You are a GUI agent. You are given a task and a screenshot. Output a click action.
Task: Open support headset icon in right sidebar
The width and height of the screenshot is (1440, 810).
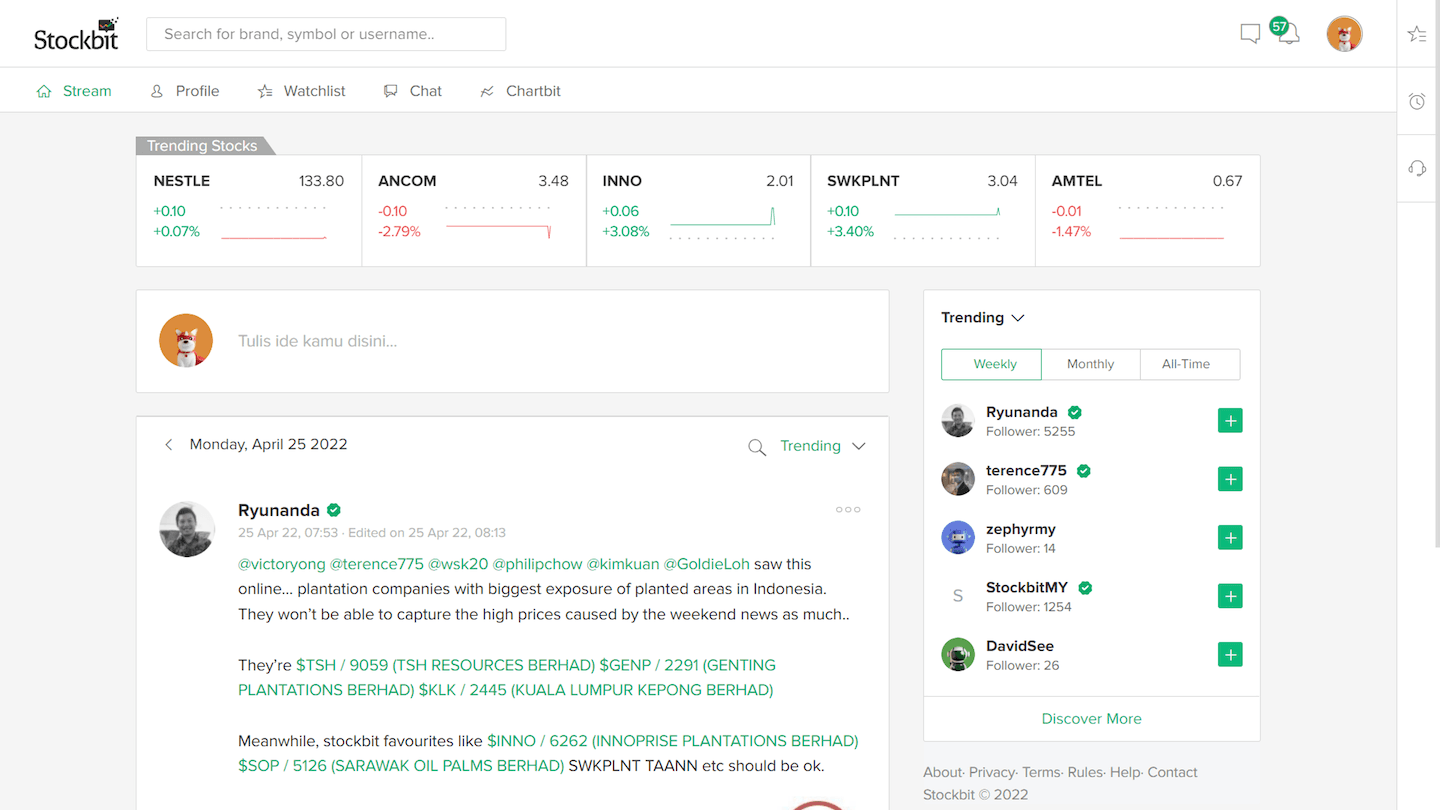[1416, 168]
